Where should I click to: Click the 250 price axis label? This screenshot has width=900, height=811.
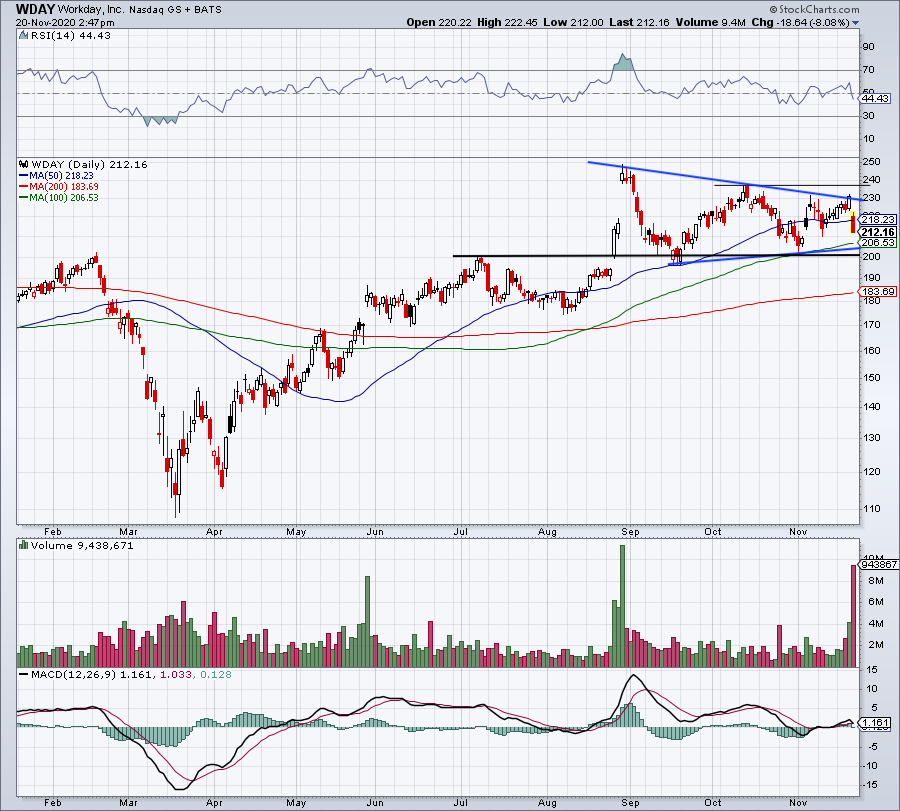(x=871, y=162)
